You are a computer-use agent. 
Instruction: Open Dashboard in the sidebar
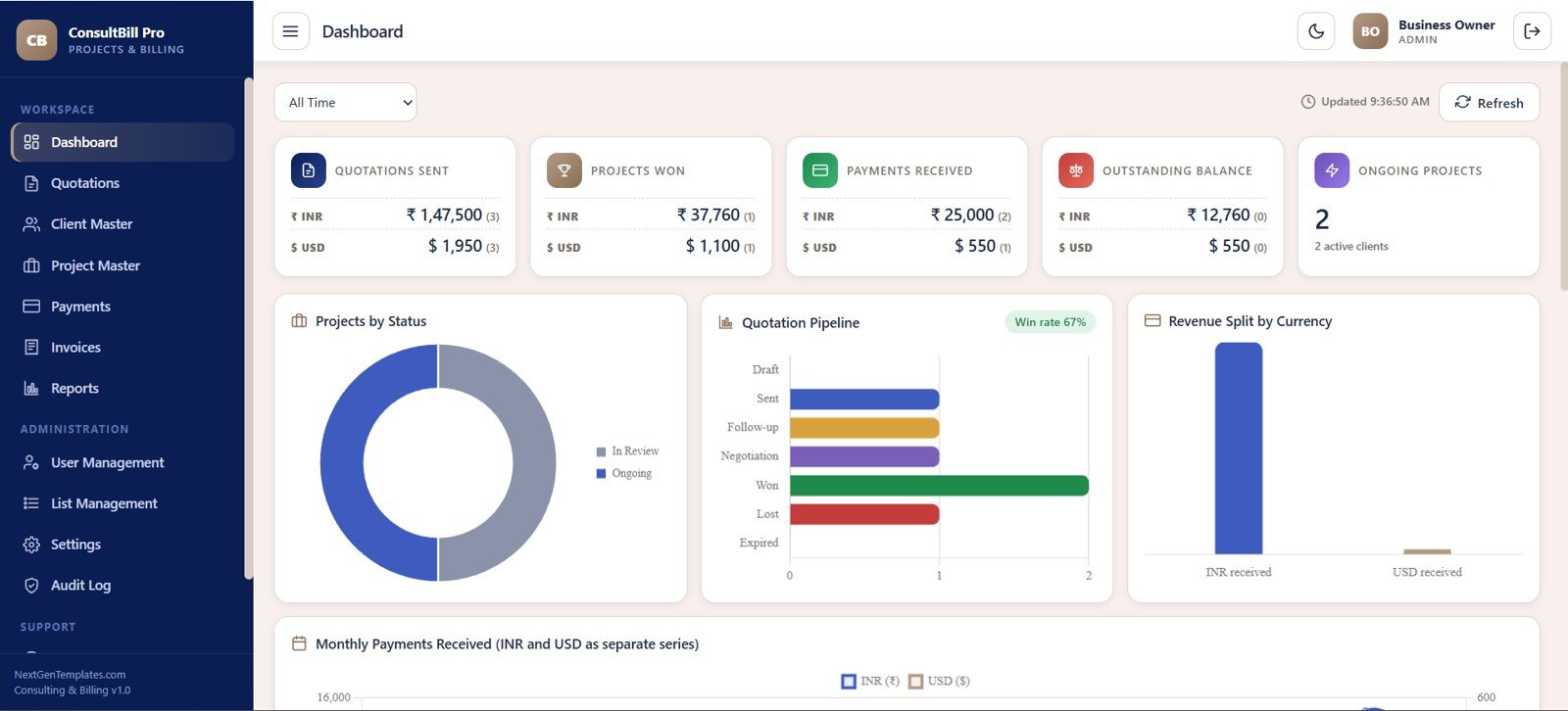[x=122, y=142]
